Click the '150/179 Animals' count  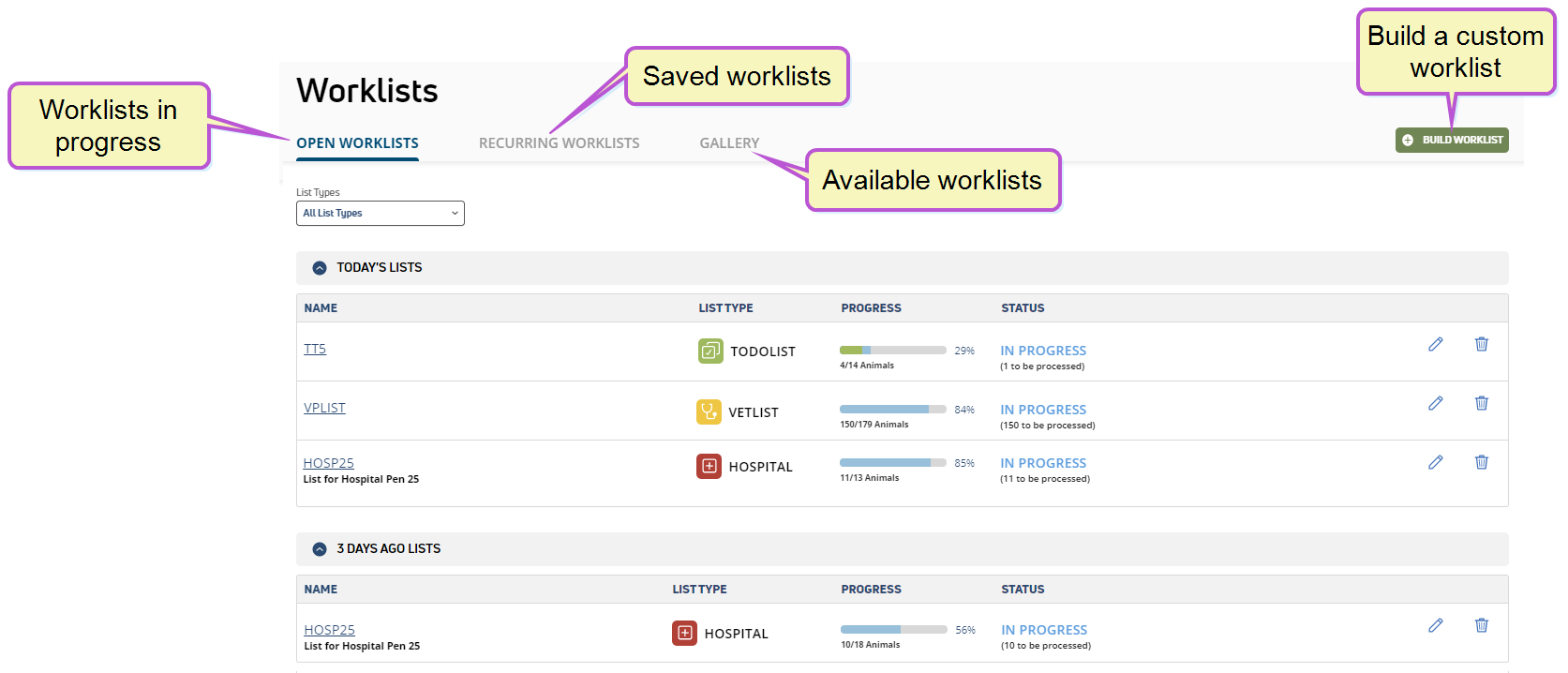(874, 425)
